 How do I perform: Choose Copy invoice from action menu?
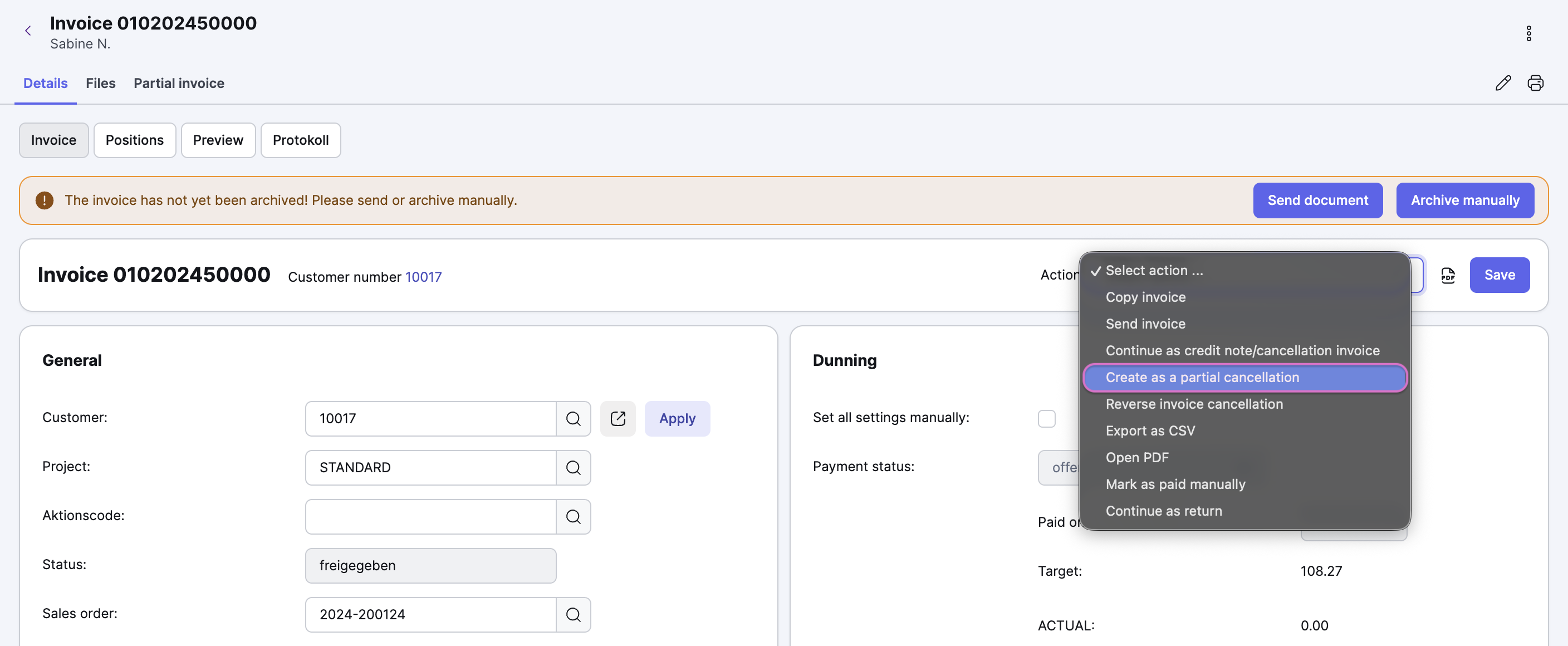1245,297
